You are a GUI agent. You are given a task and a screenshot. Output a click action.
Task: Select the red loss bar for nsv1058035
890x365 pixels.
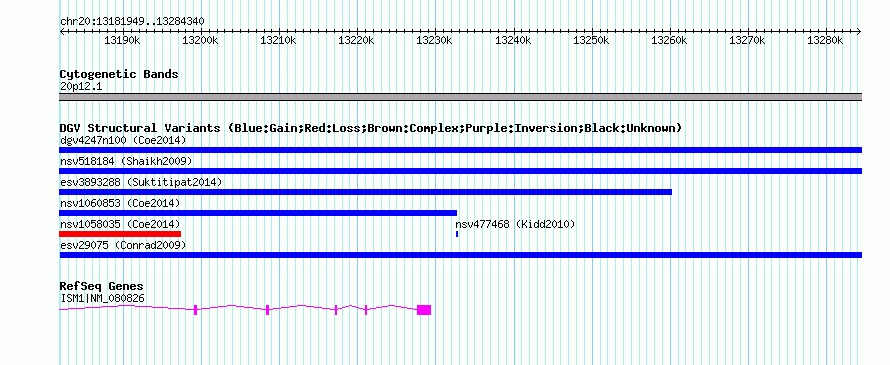[120, 234]
